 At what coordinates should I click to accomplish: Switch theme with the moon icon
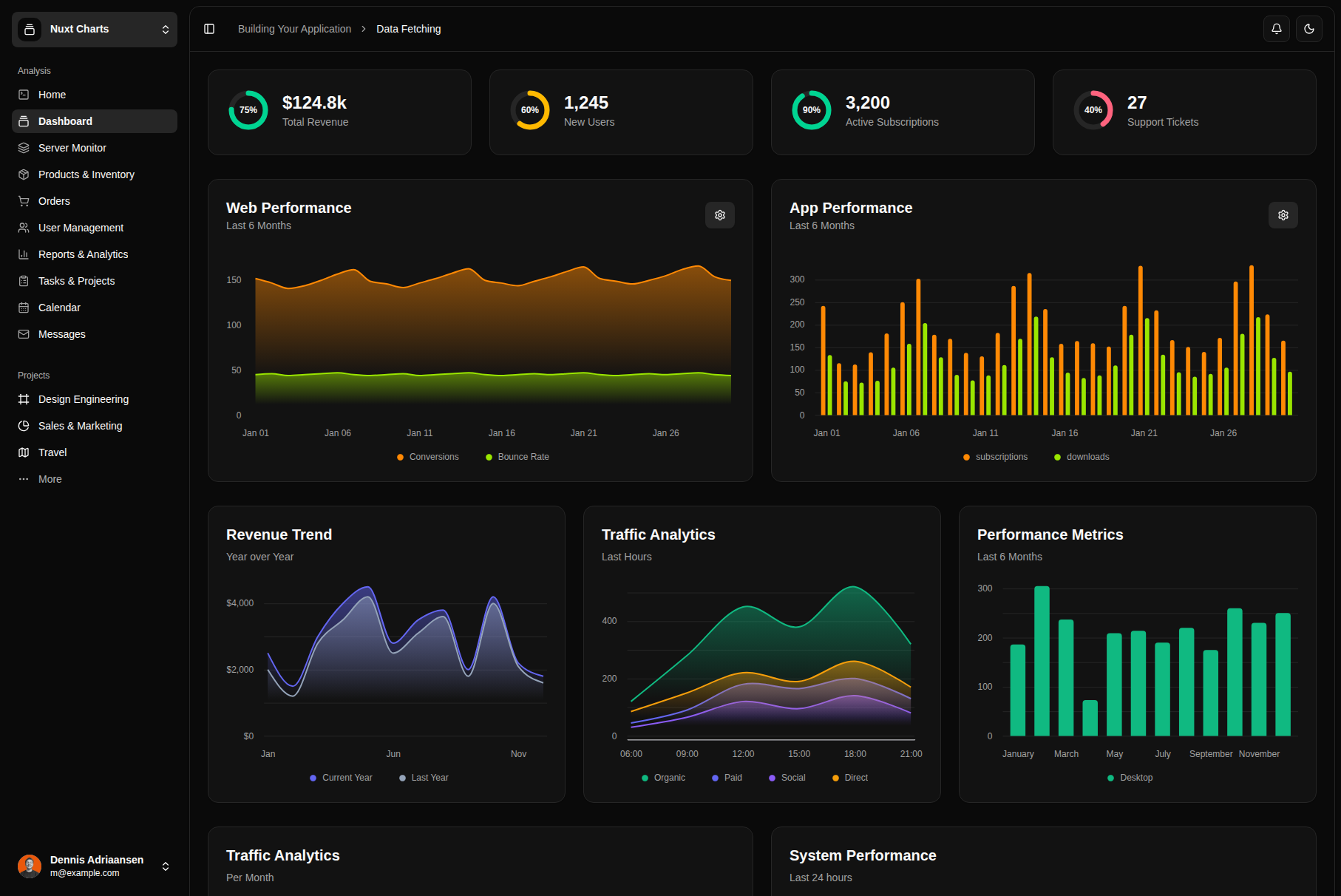(1308, 29)
